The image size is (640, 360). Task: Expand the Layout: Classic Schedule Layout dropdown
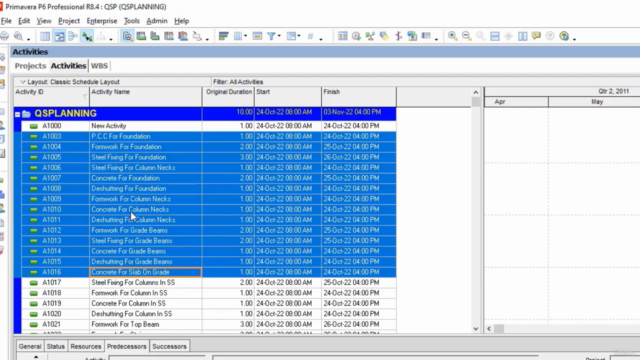point(23,82)
